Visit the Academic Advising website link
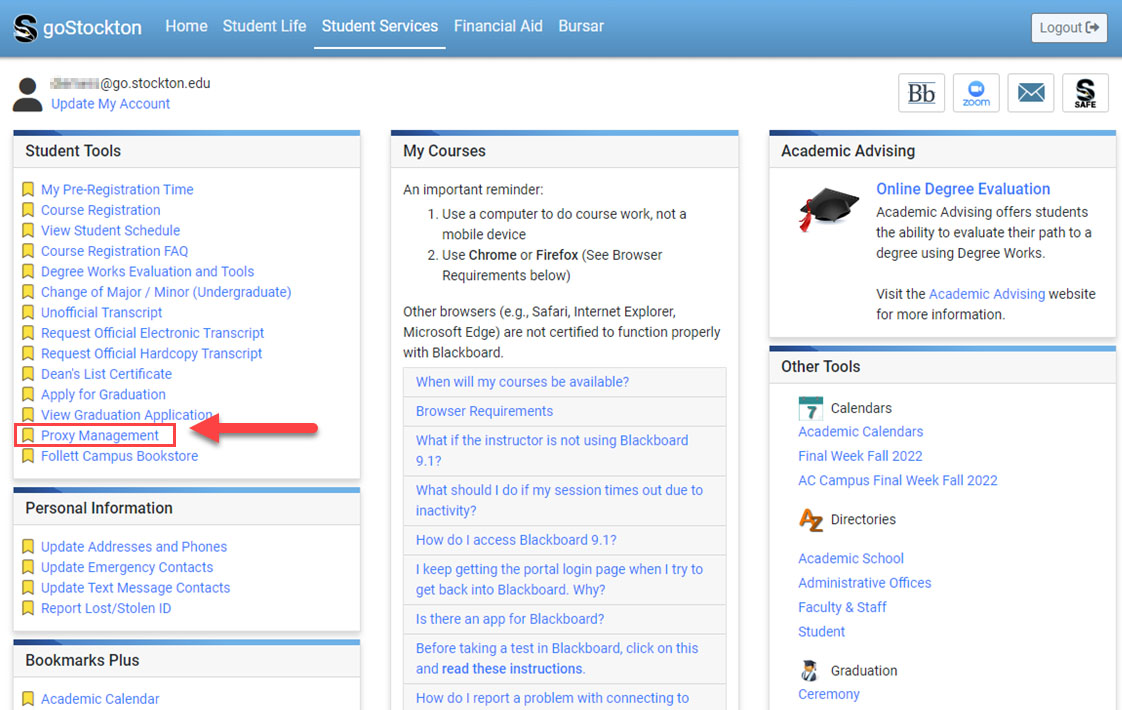This screenshot has height=710, width=1122. click(987, 294)
